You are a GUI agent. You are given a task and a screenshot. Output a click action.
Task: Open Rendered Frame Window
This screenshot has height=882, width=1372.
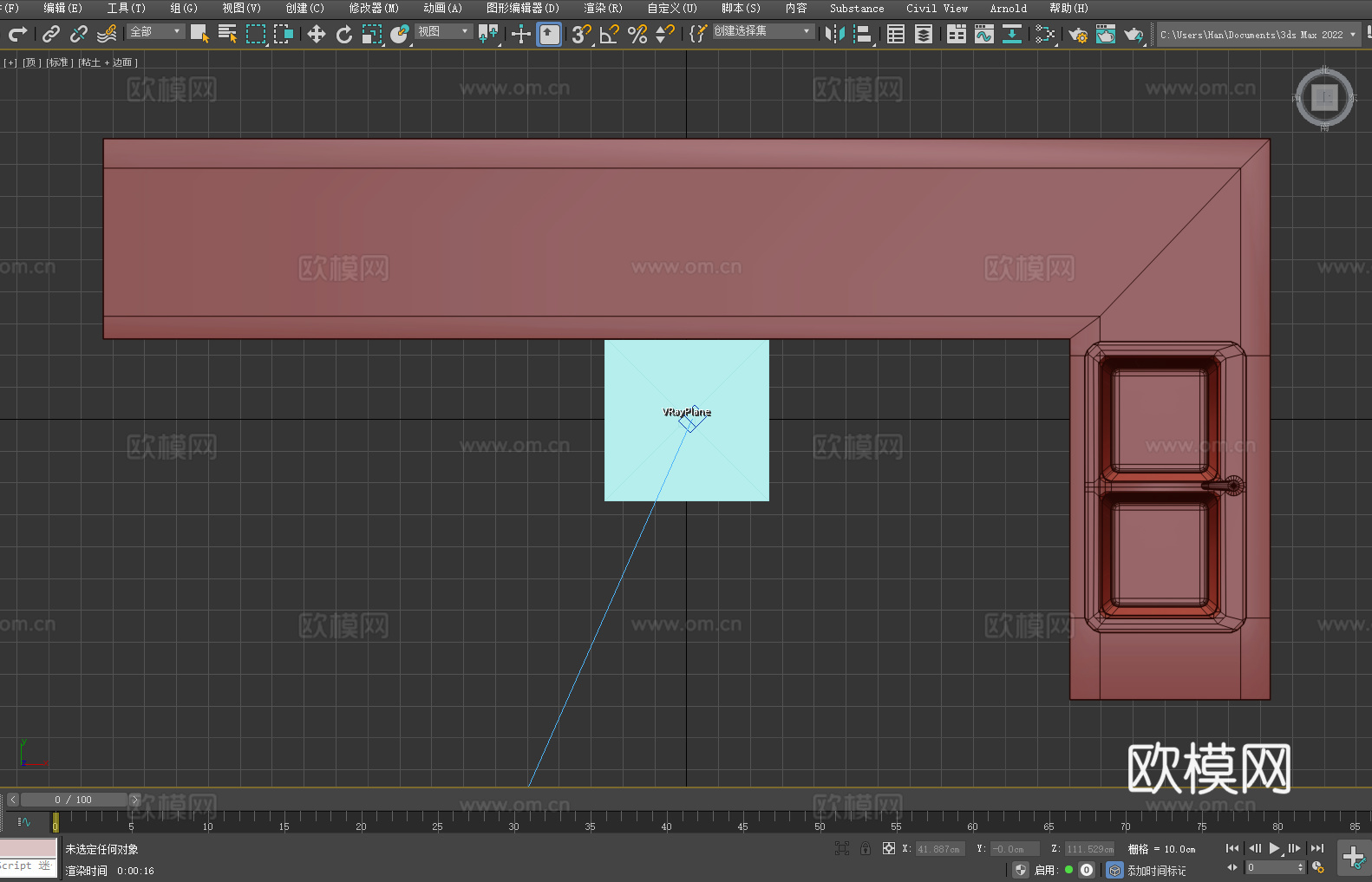[x=1106, y=34]
